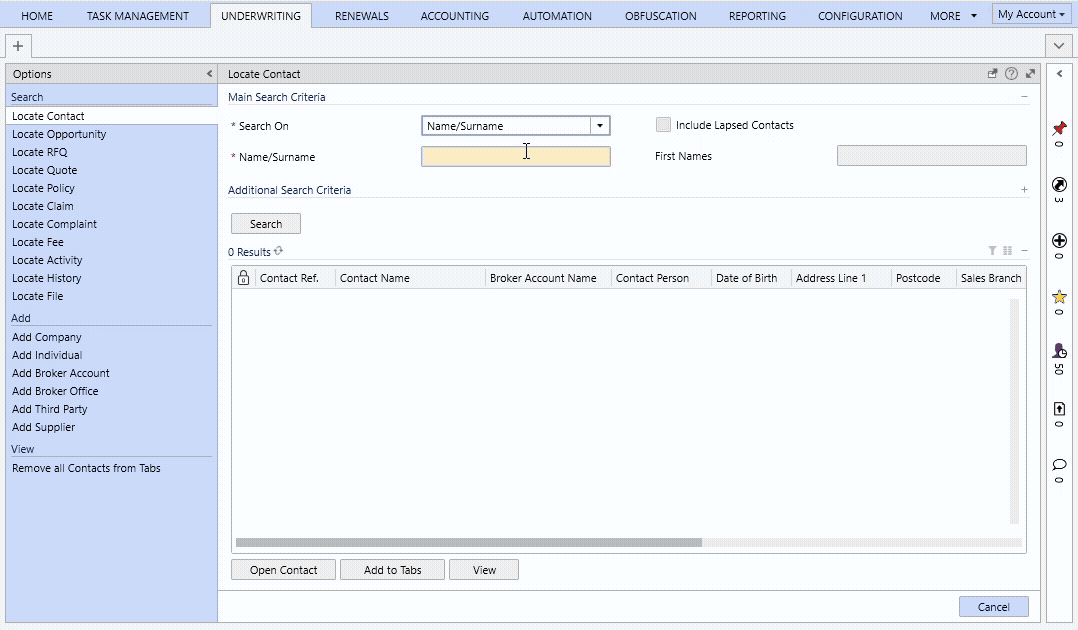Click the results horizontal scrollbar
This screenshot has height=630, width=1078.
pyautogui.click(x=469, y=543)
